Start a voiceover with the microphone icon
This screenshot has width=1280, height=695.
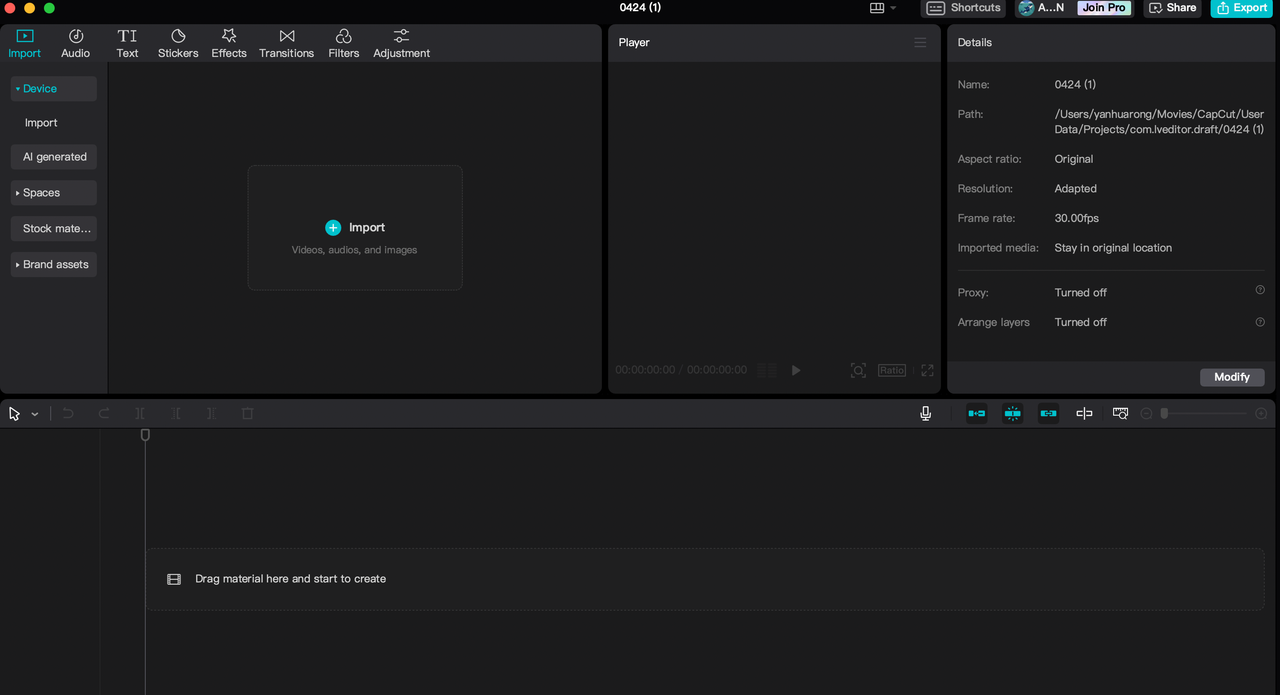click(x=926, y=413)
